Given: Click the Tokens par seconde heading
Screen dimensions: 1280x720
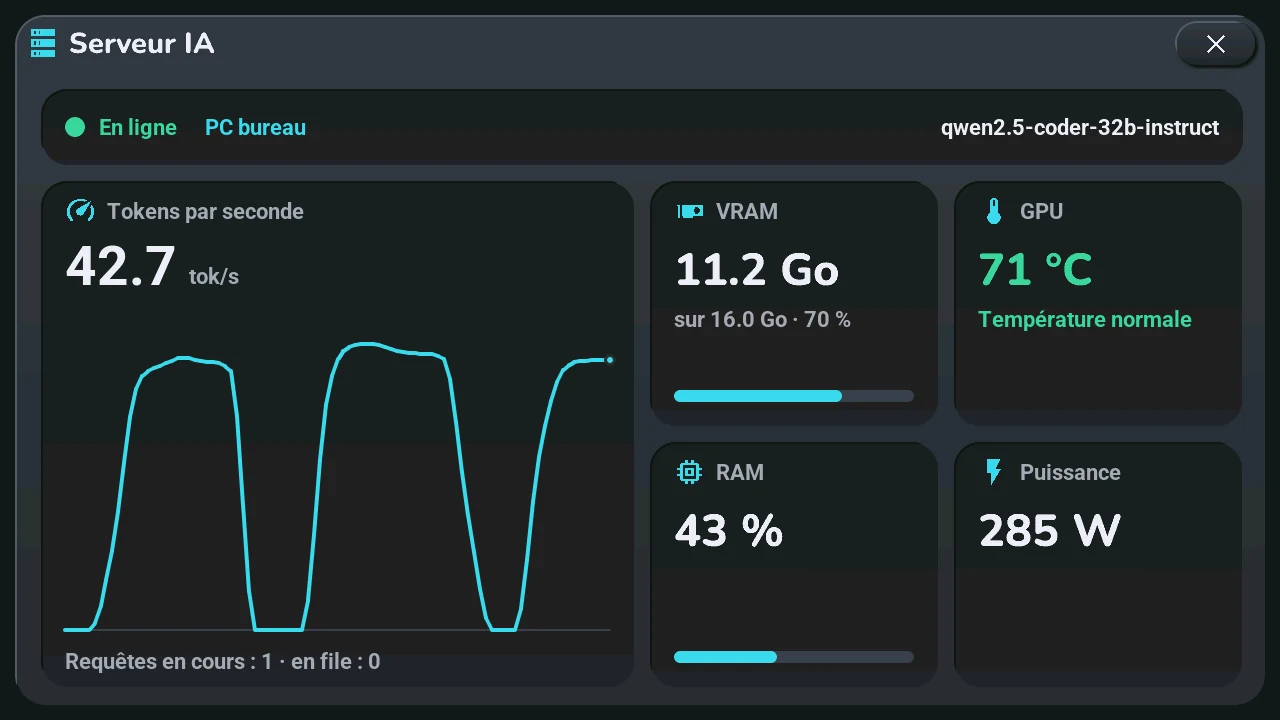Looking at the screenshot, I should 205,211.
